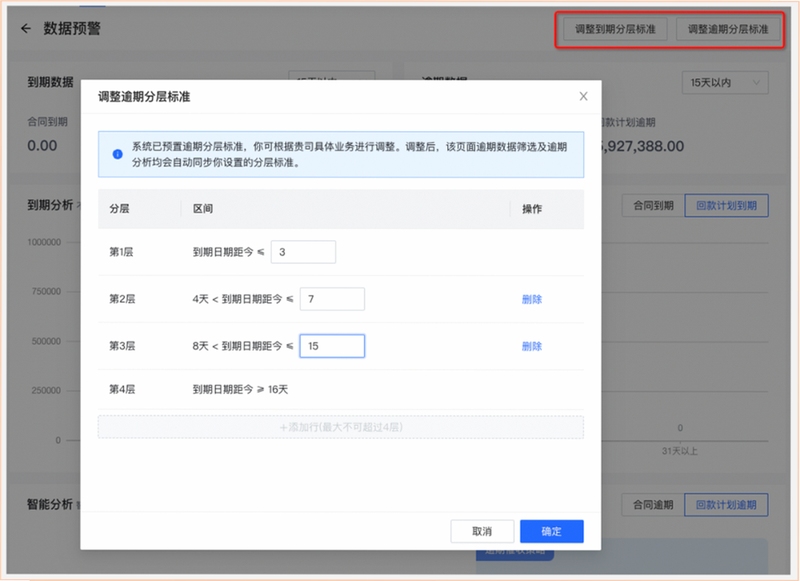Switch to 回款计划逾期 tab
The image size is (800, 581).
727,505
